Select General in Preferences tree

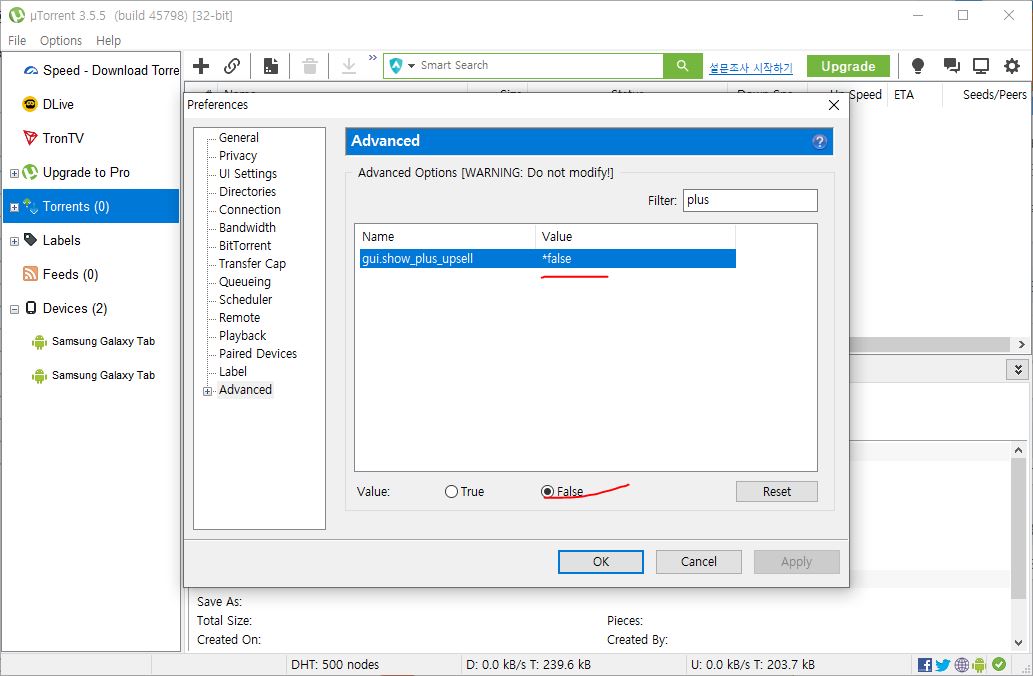pos(238,138)
